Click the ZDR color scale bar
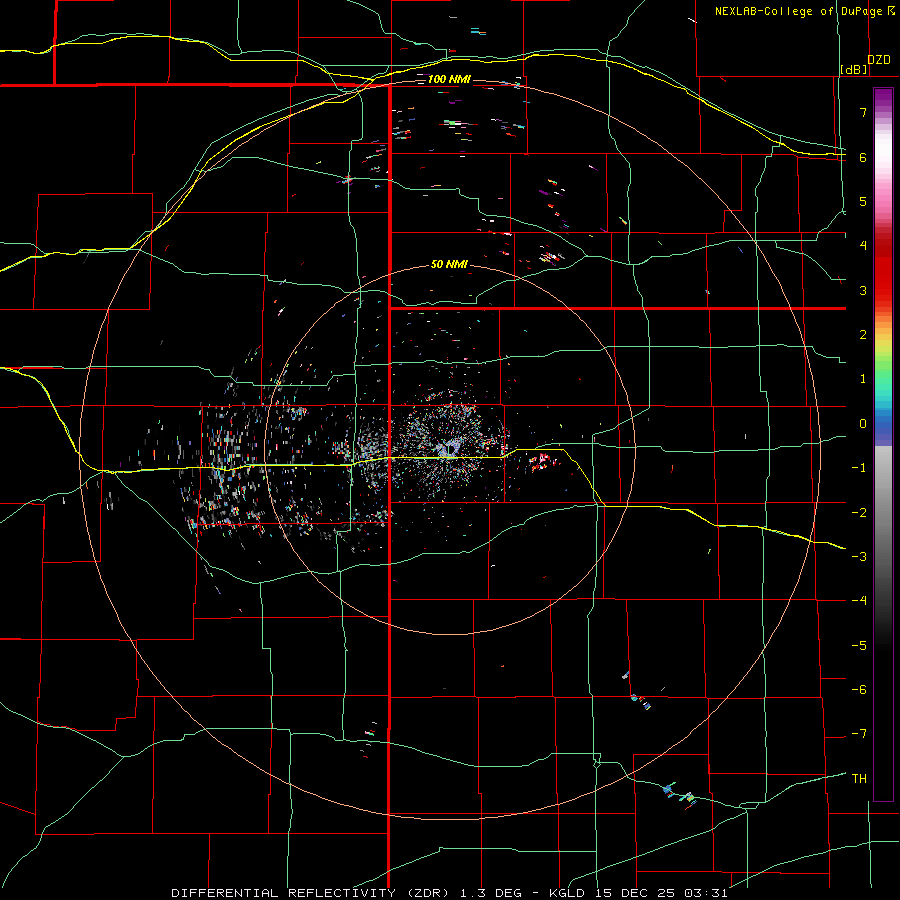 click(883, 444)
